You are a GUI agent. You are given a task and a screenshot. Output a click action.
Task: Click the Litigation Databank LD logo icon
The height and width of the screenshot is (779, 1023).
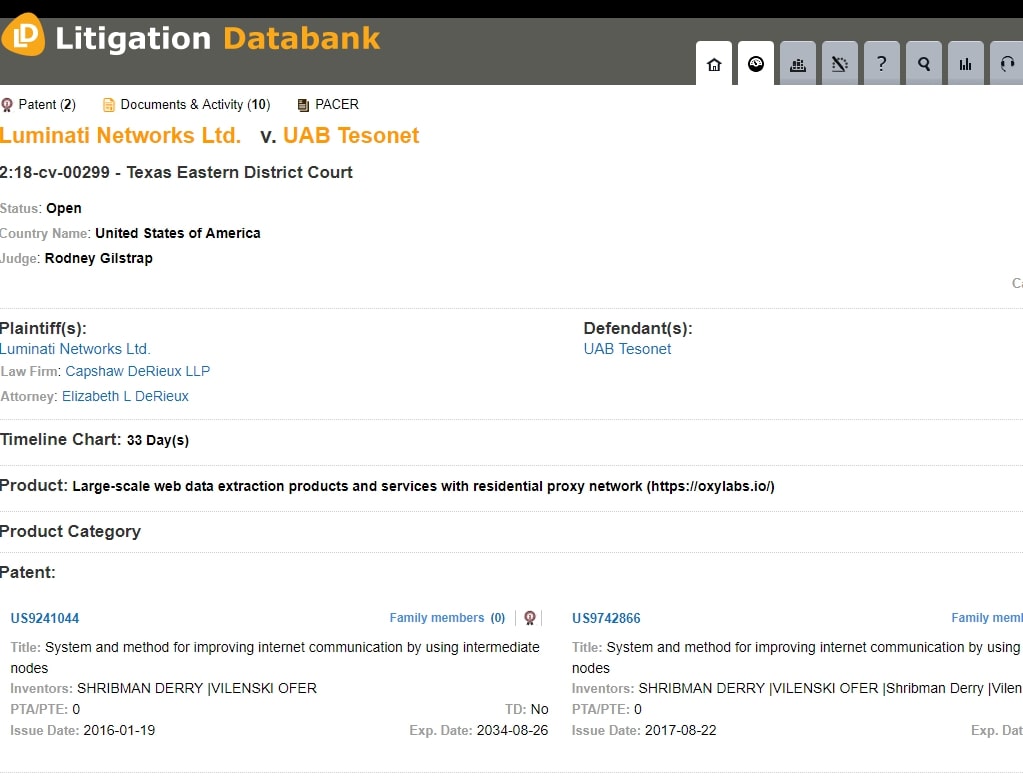pyautogui.click(x=23, y=35)
